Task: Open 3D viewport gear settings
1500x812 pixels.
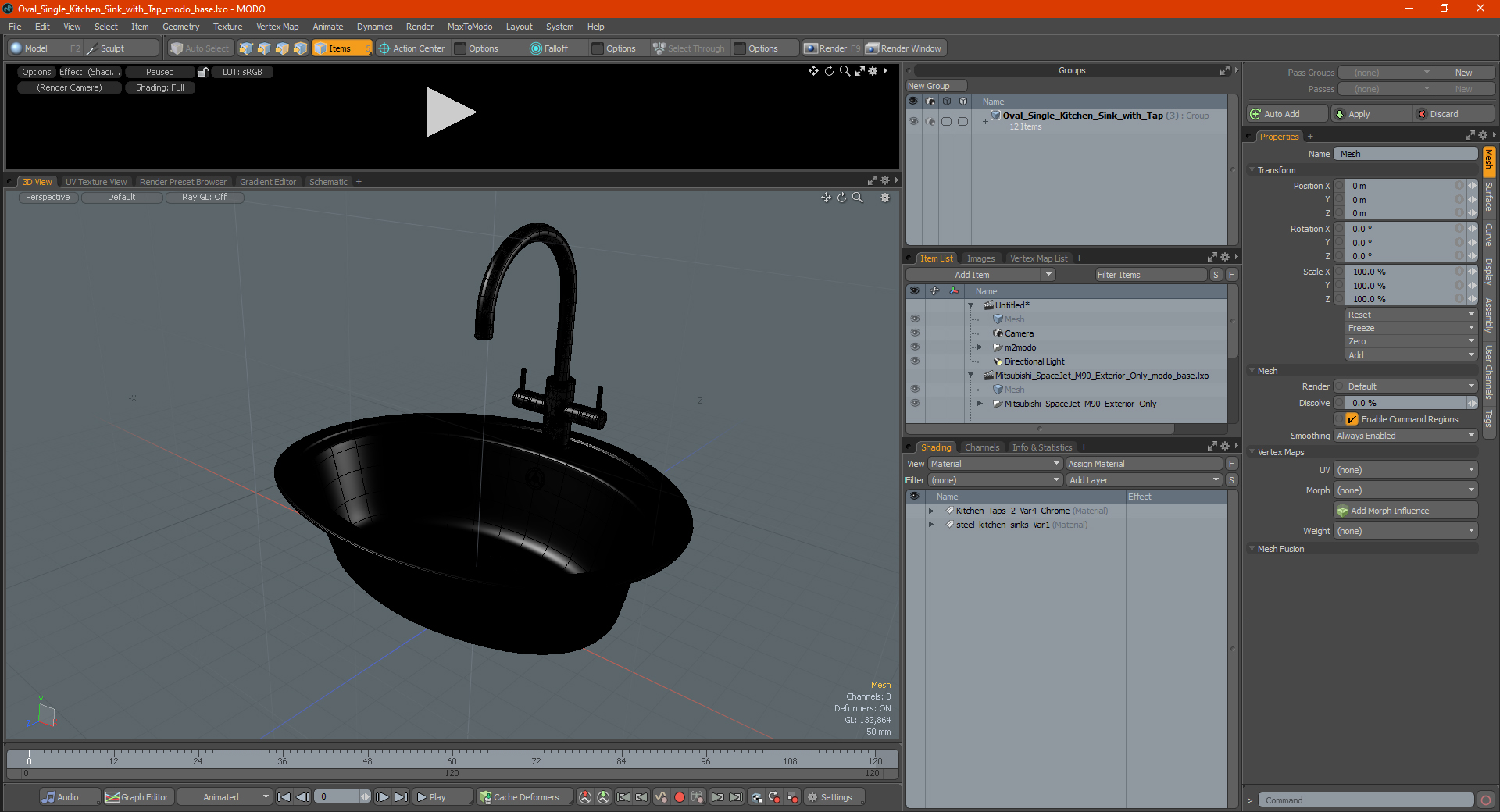Action: [x=885, y=198]
